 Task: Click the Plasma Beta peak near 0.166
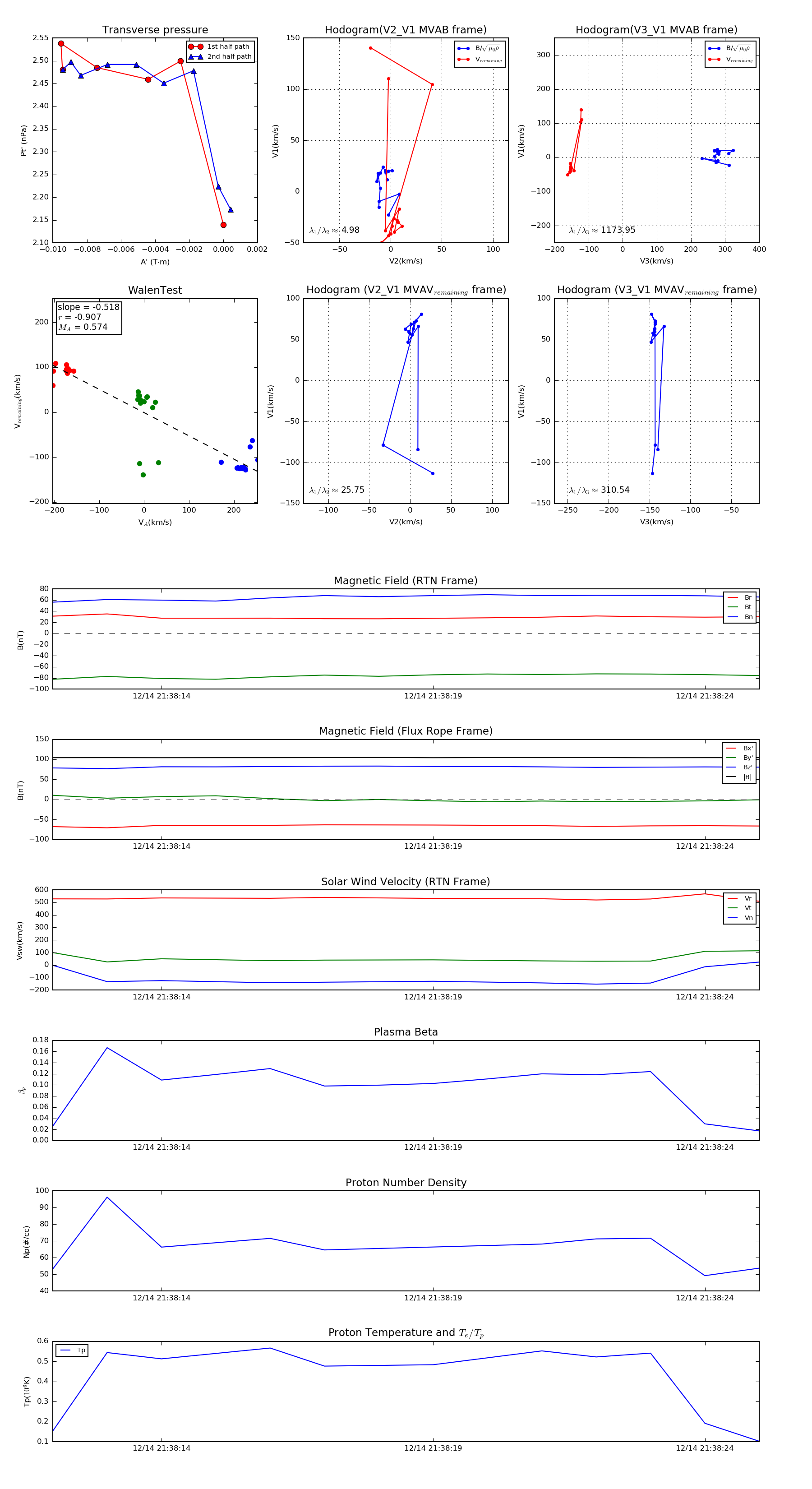(107, 1047)
